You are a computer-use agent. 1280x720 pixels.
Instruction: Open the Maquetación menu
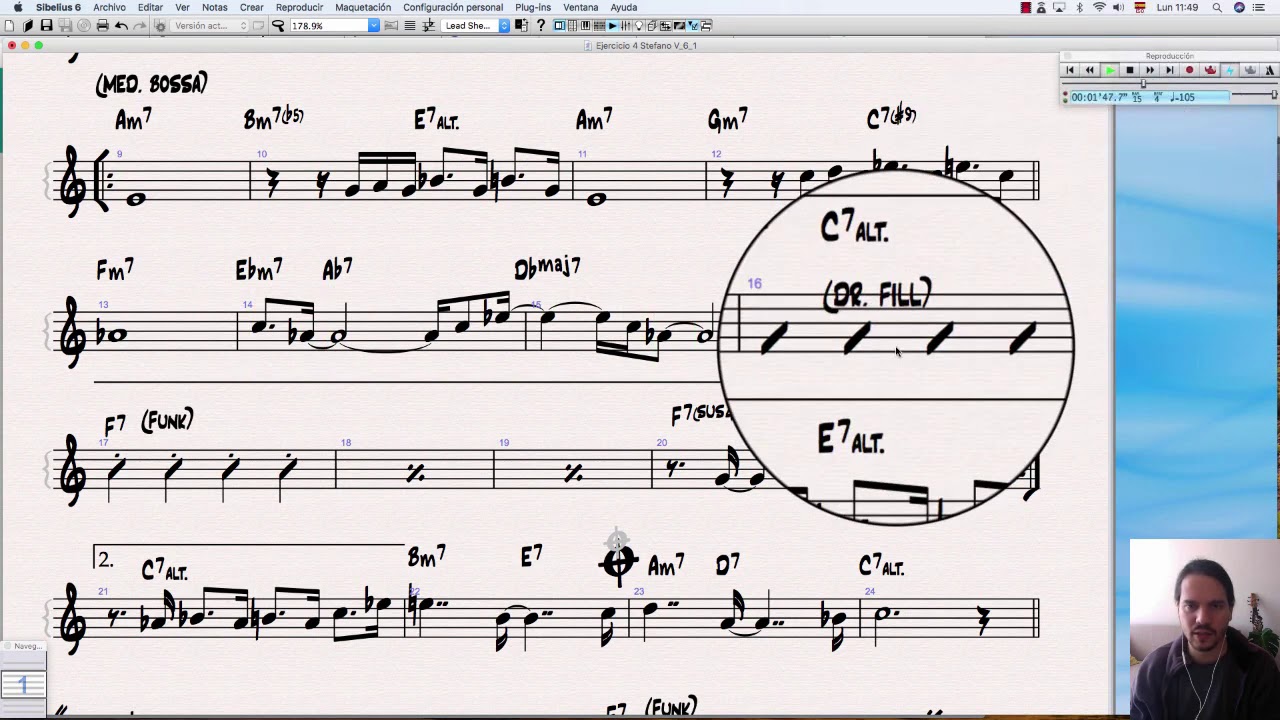coord(363,7)
